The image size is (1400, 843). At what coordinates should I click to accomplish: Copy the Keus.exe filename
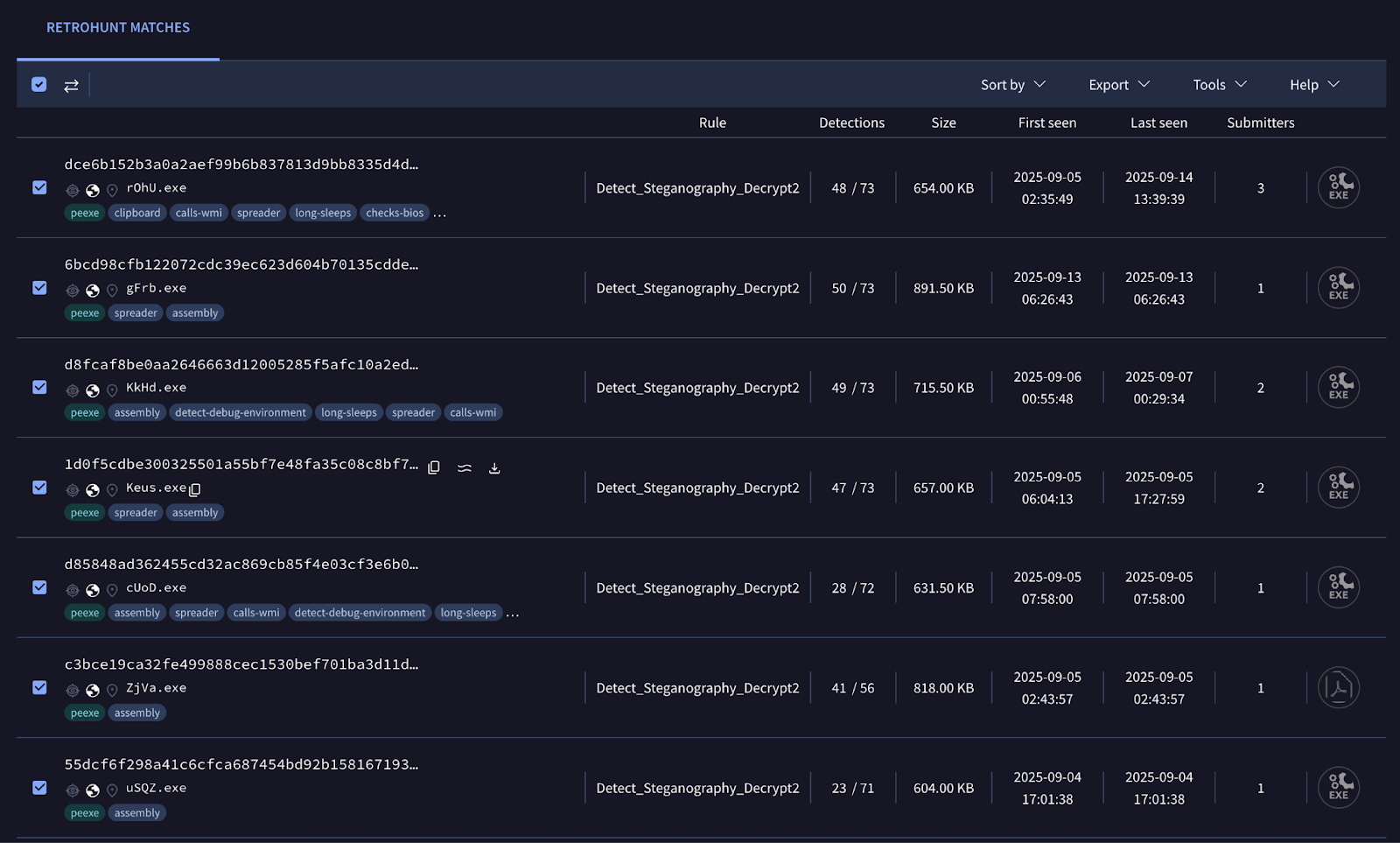(195, 489)
